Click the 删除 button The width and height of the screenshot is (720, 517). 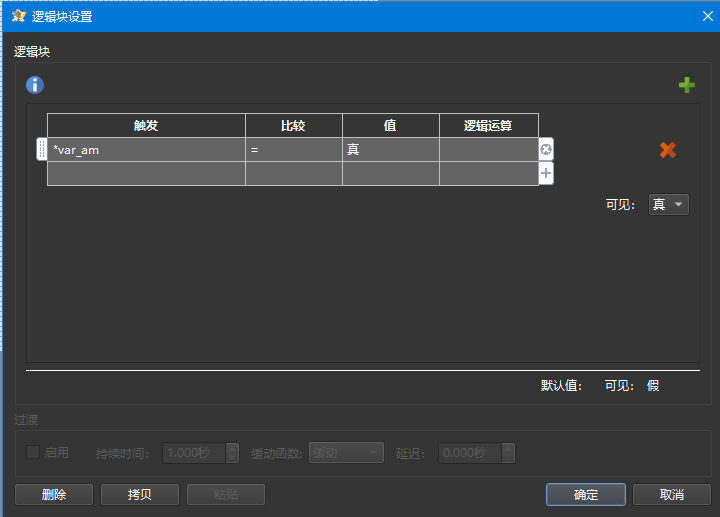(x=54, y=494)
